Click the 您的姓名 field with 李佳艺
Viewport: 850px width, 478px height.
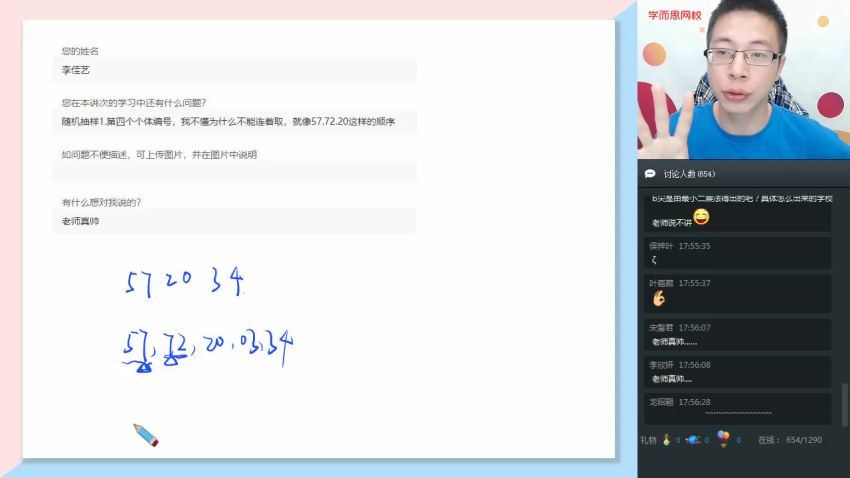pos(235,70)
